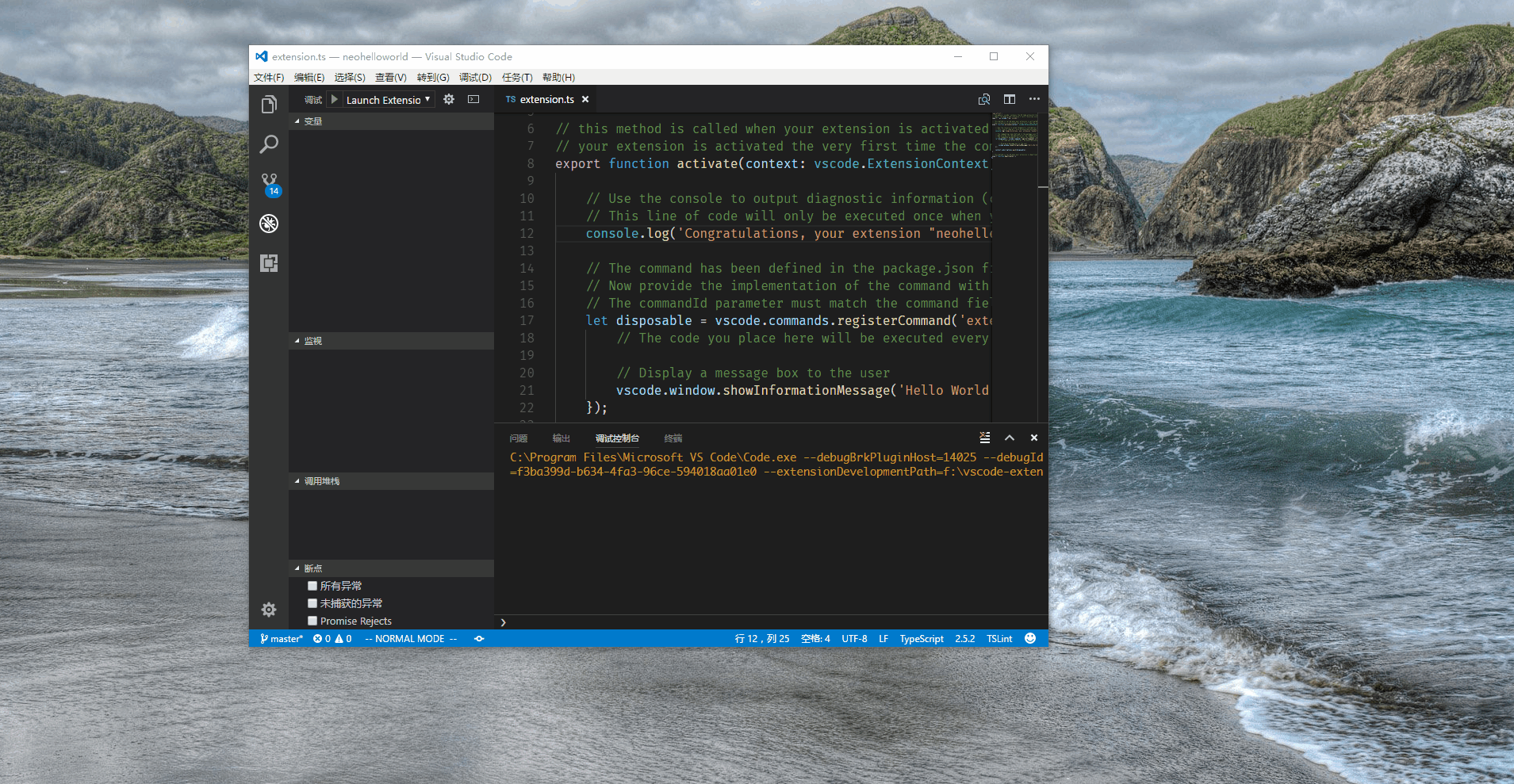1514x784 pixels.
Task: Open Source Control showing 14 changes
Action: coord(269,180)
